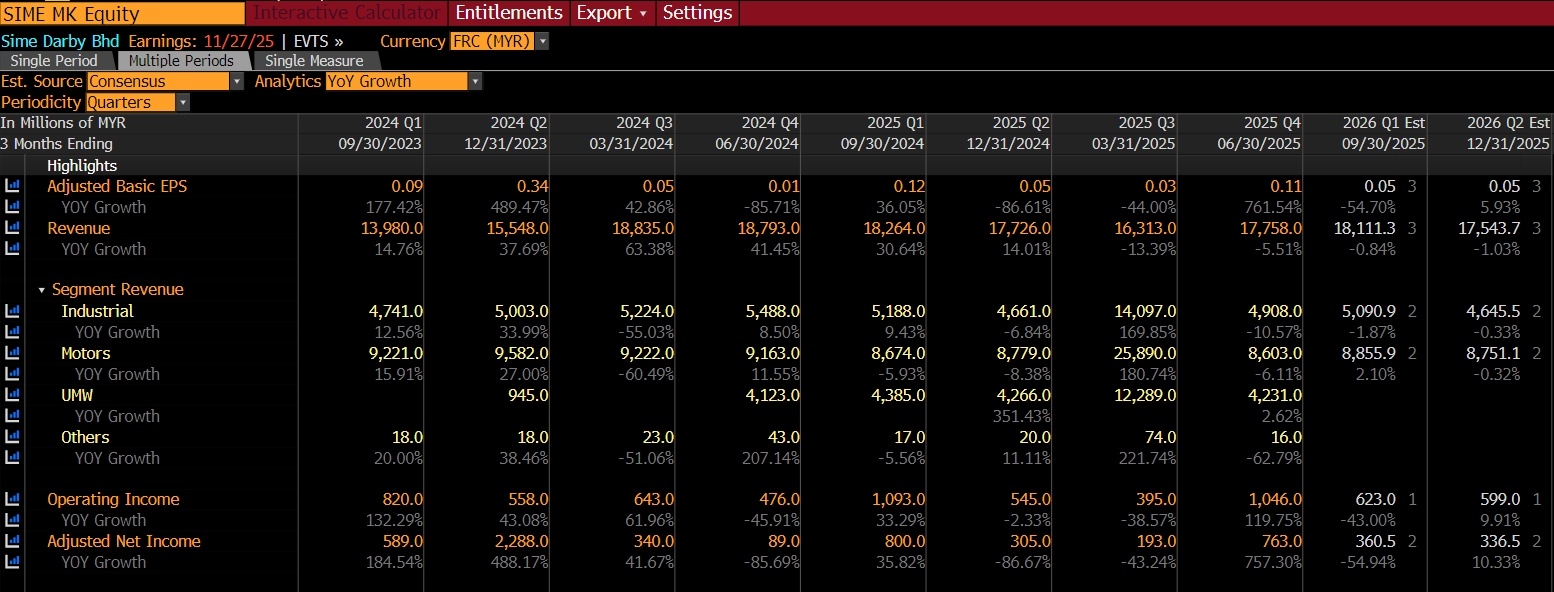Click the 2025 Q4 column header

(1272, 123)
